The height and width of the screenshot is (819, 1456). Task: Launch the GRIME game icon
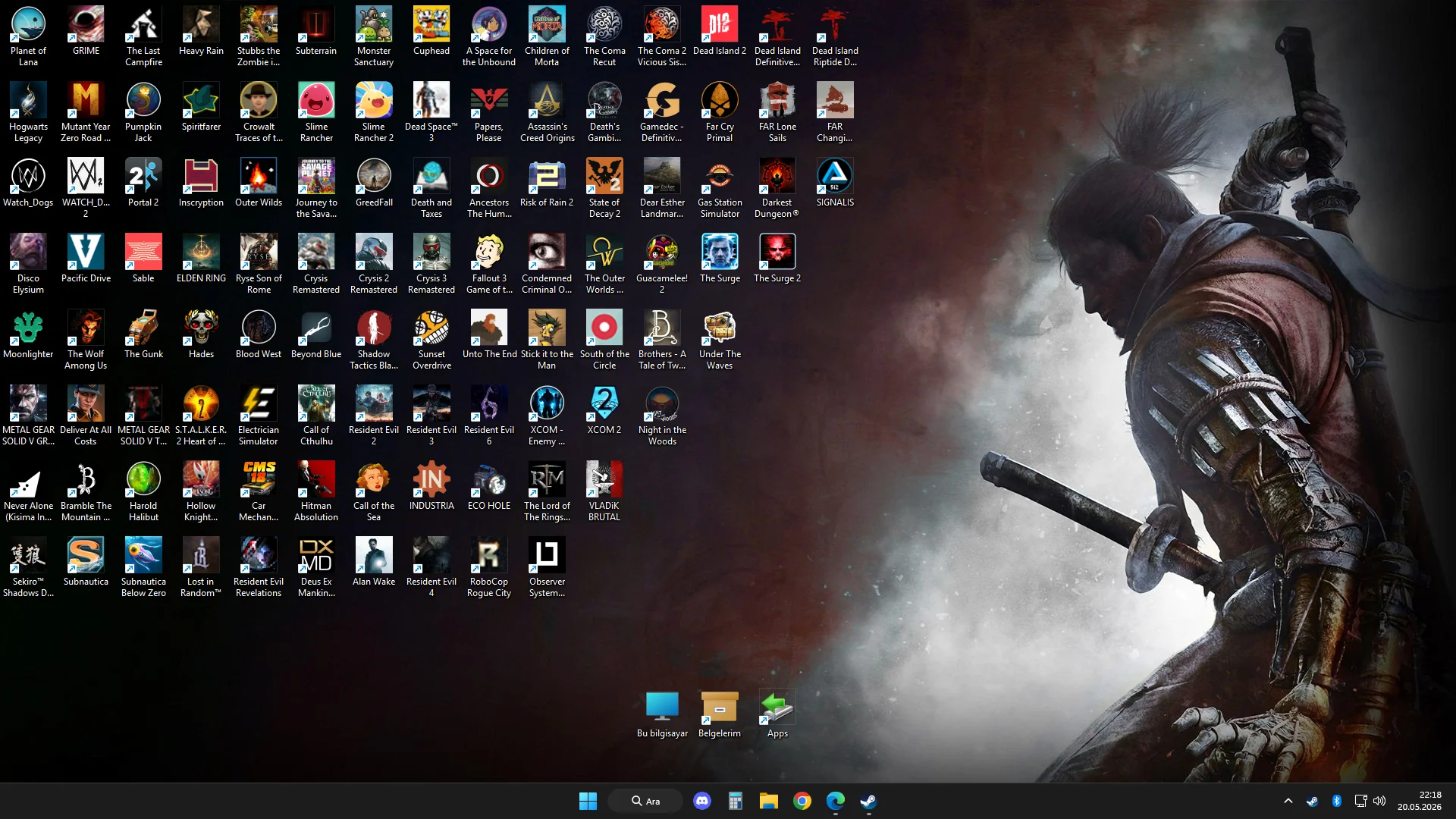pyautogui.click(x=86, y=31)
